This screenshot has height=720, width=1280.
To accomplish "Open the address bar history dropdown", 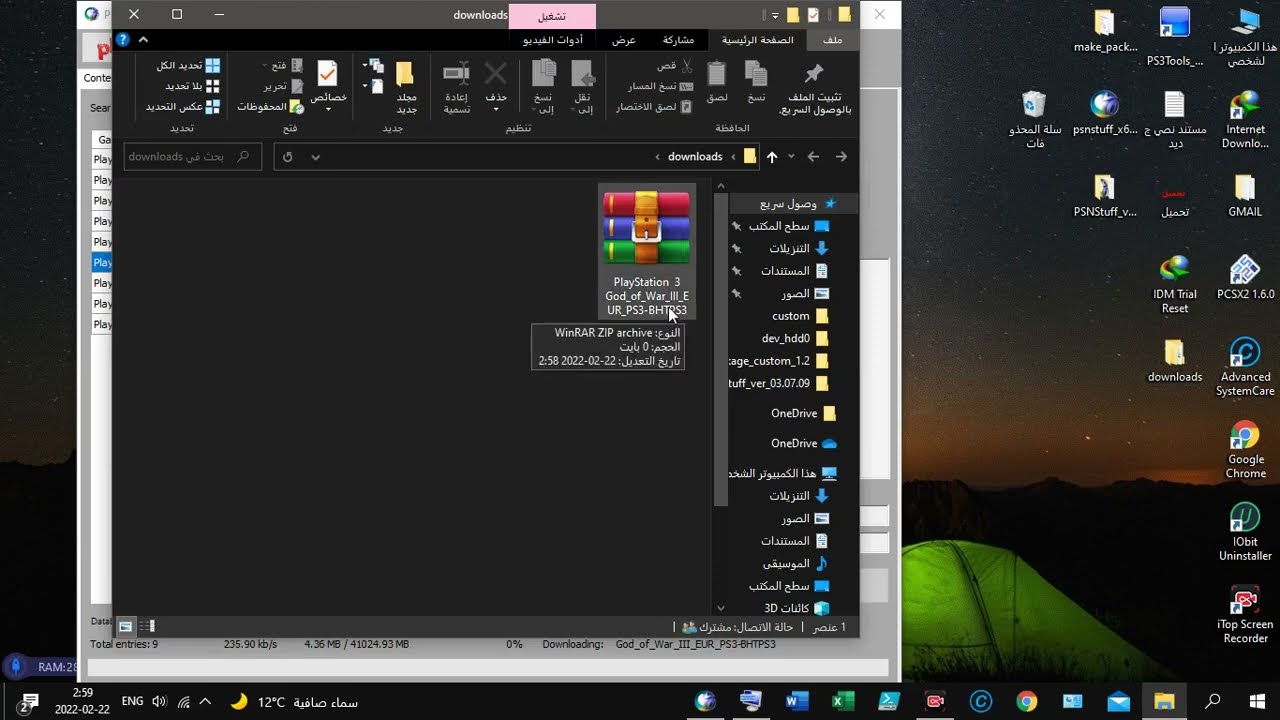I will (315, 156).
